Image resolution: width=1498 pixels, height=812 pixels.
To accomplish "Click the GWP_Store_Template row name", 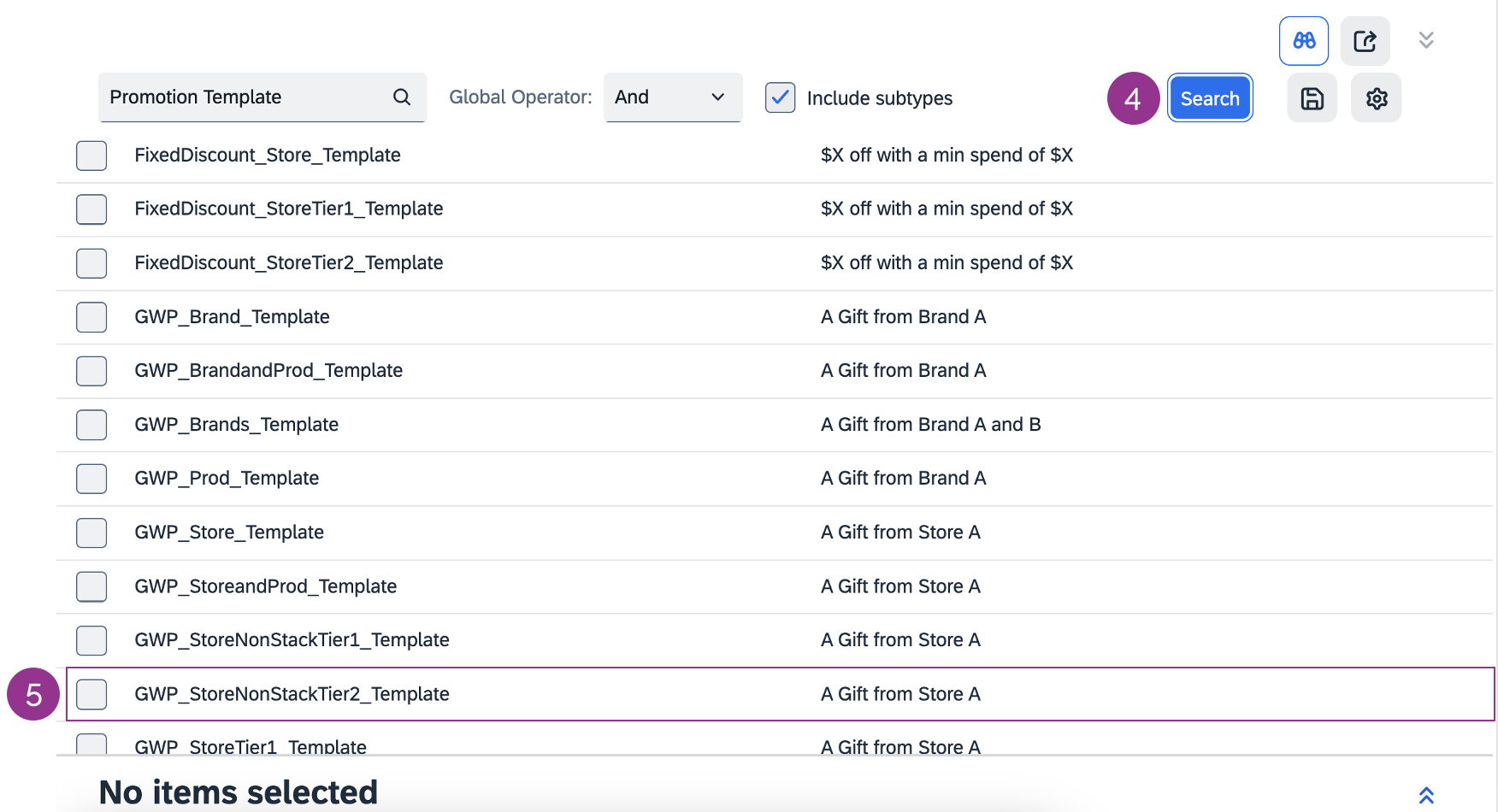I will [229, 533].
